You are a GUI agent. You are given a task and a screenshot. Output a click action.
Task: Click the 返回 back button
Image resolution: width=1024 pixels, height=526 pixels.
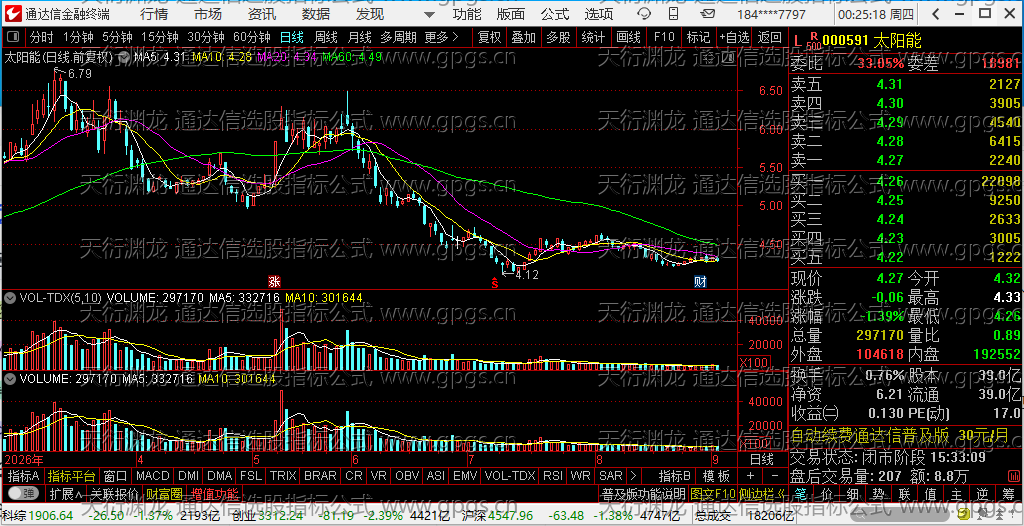pos(769,37)
